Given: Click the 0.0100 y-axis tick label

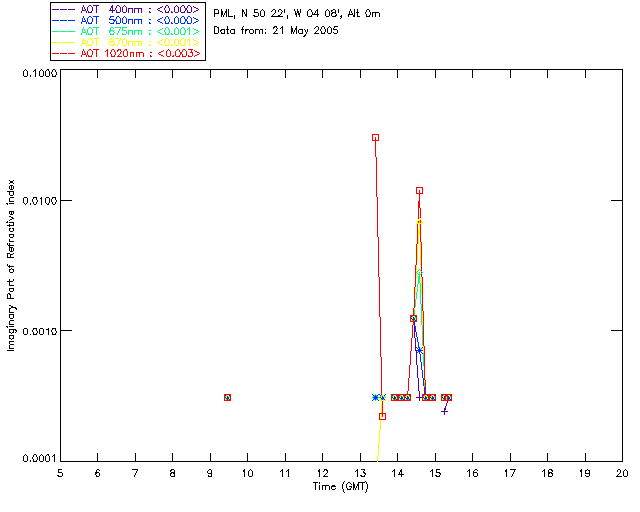Looking at the screenshot, I should click(40, 201).
